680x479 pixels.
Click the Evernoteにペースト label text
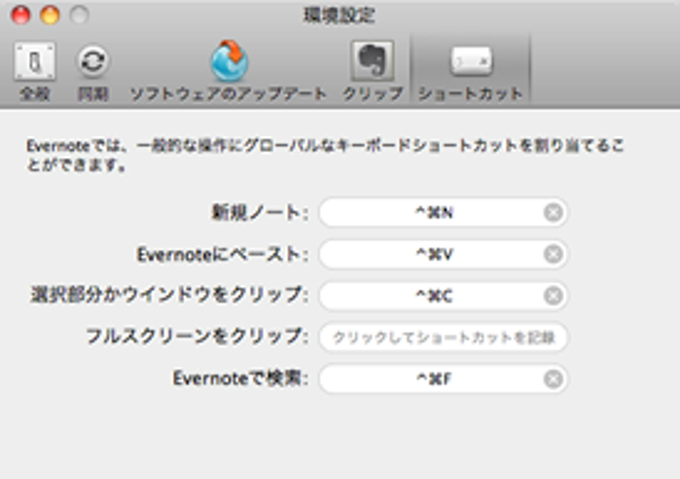pyautogui.click(x=222, y=254)
